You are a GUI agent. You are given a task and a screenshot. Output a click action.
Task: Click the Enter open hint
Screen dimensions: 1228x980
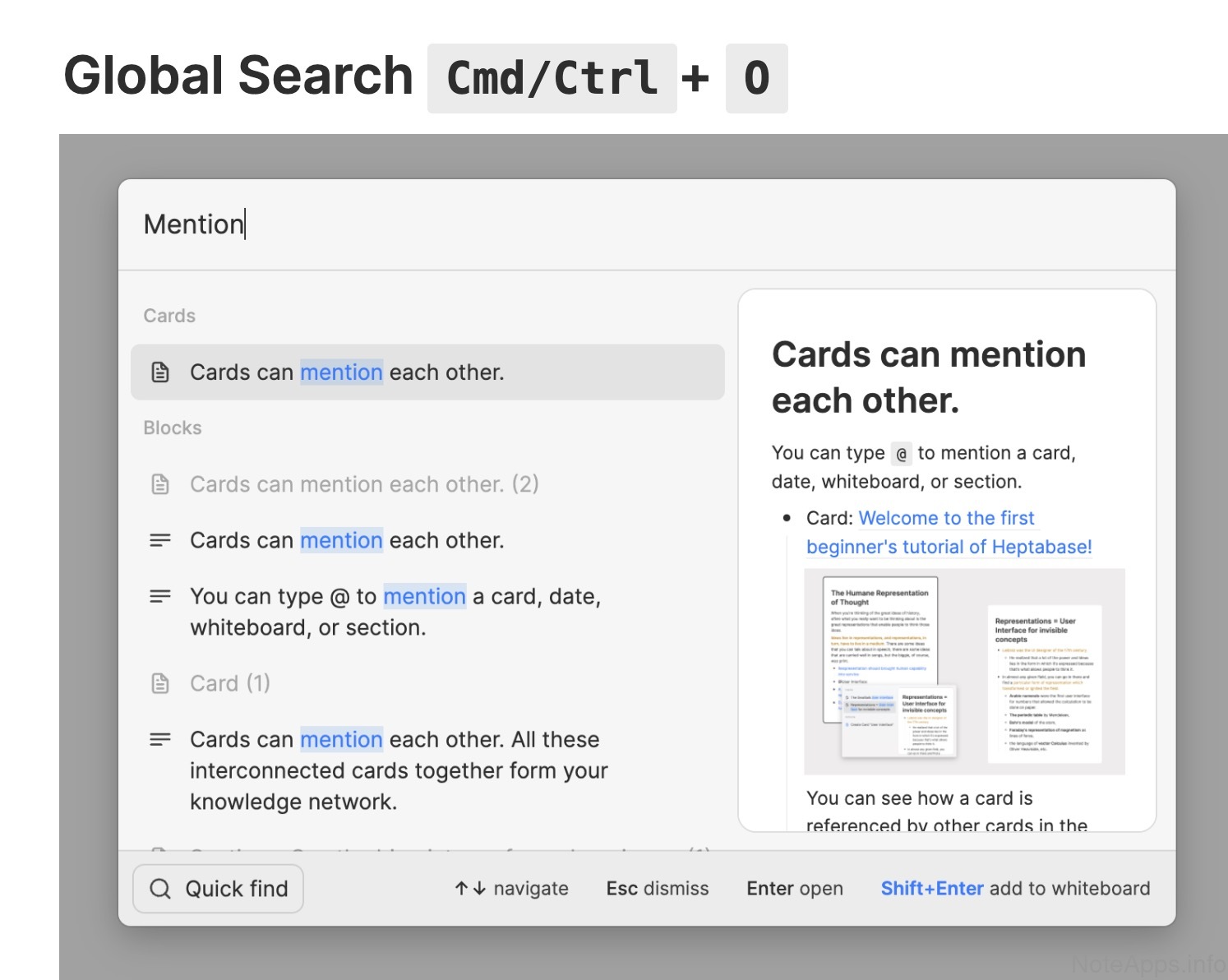[795, 889]
